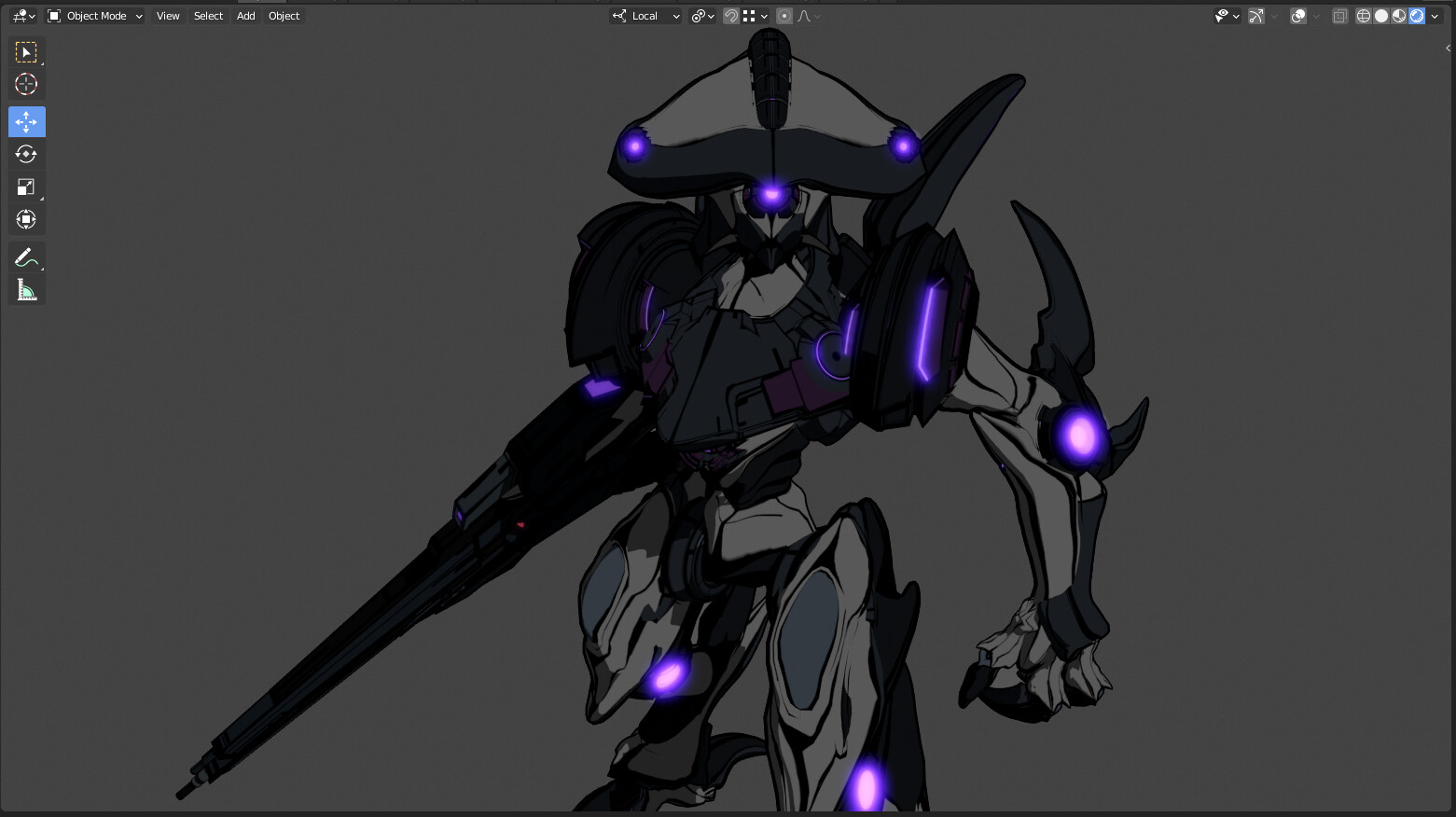This screenshot has height=817, width=1456.
Task: Open the View menu
Action: point(167,16)
